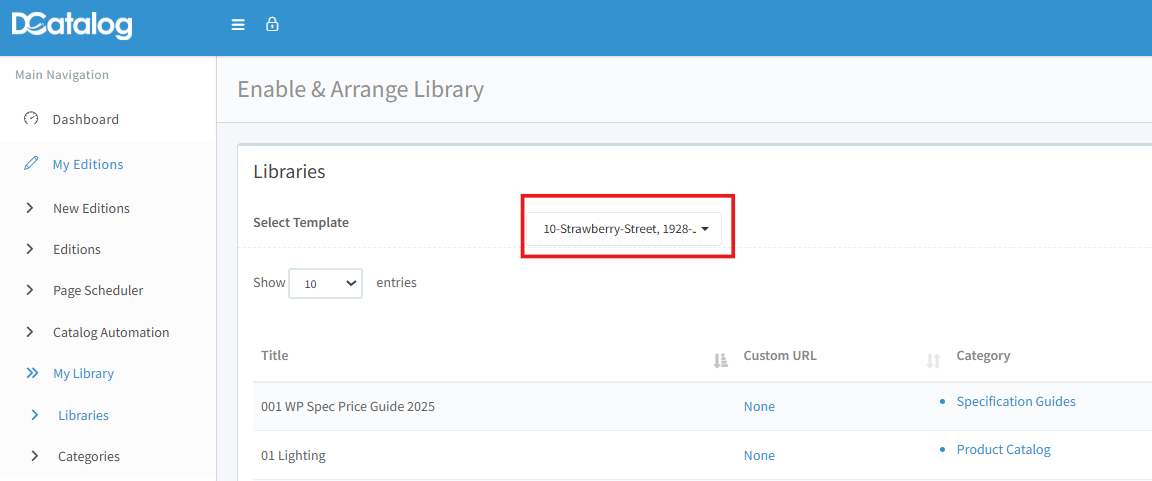The width and height of the screenshot is (1152, 481).
Task: Select the 001 WP Spec Price Guide row
Action: pyautogui.click(x=348, y=407)
